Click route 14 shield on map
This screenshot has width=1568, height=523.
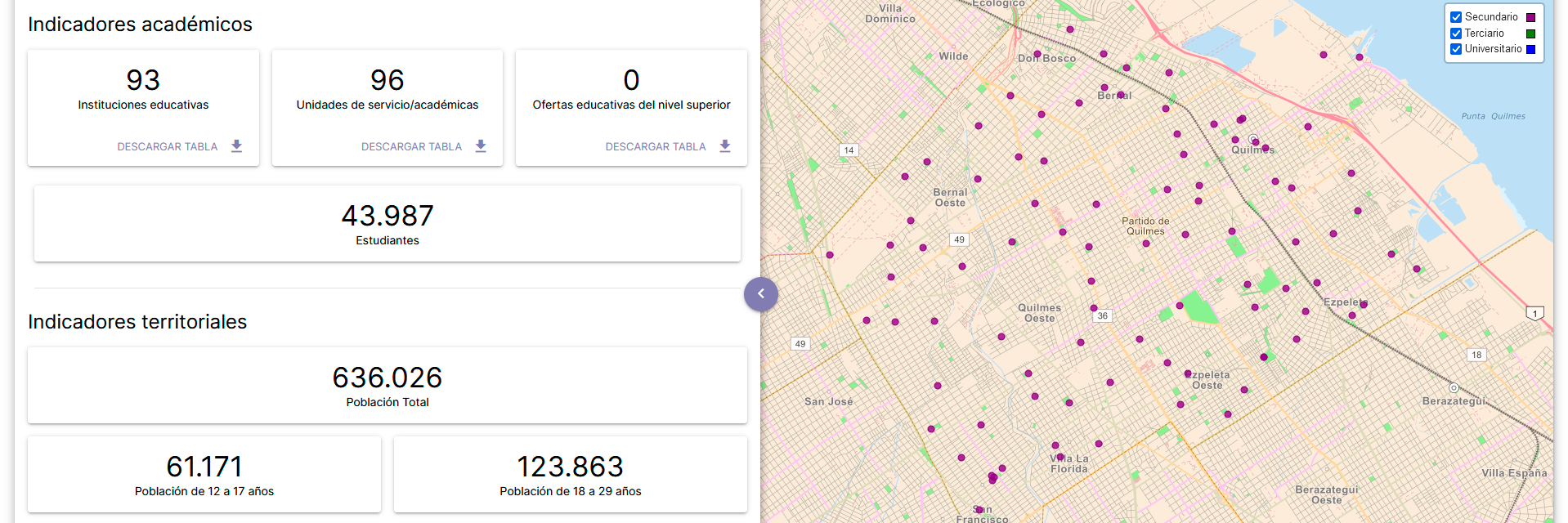click(x=849, y=150)
